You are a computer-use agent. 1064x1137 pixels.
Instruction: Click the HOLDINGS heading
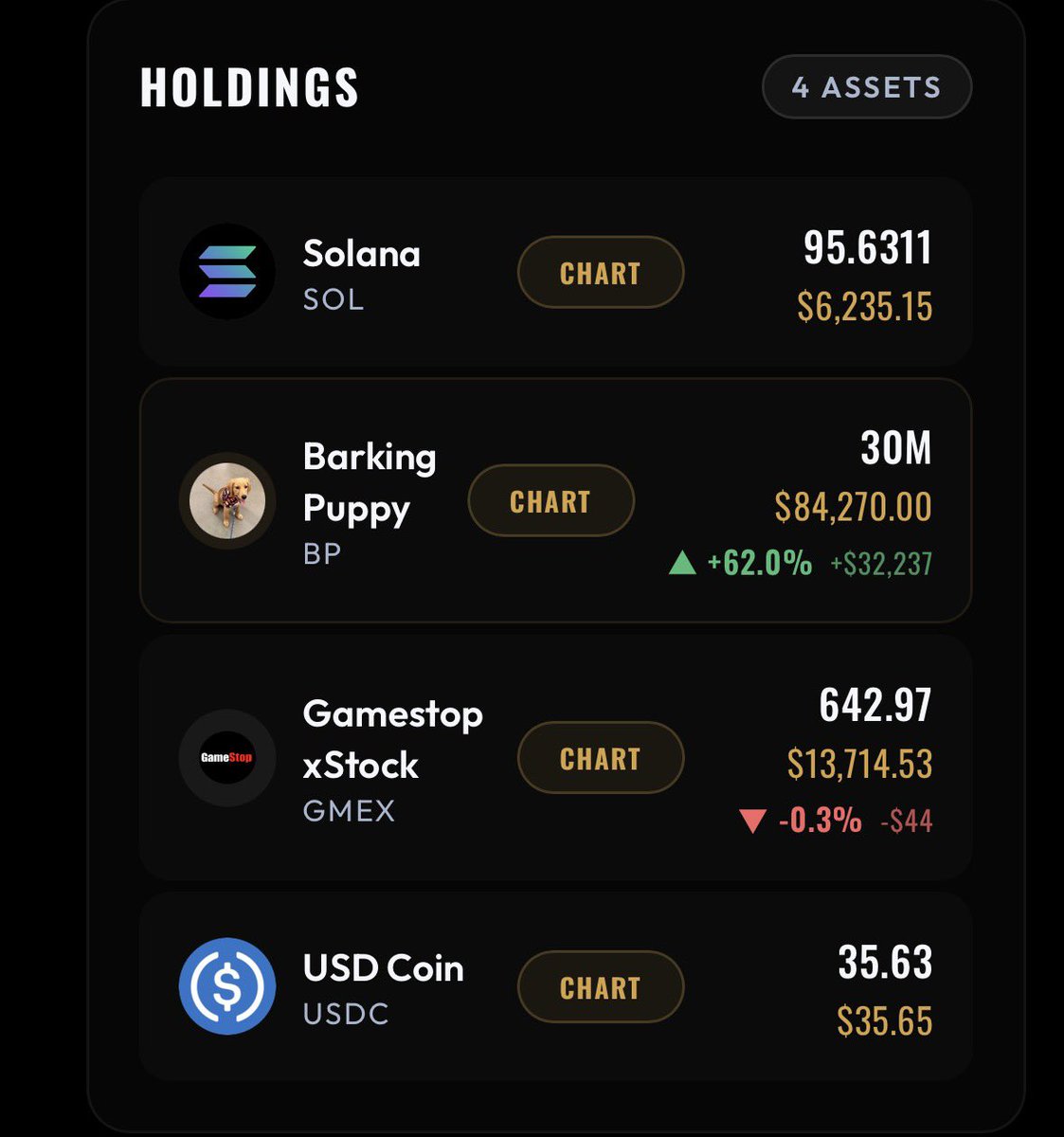[x=250, y=87]
